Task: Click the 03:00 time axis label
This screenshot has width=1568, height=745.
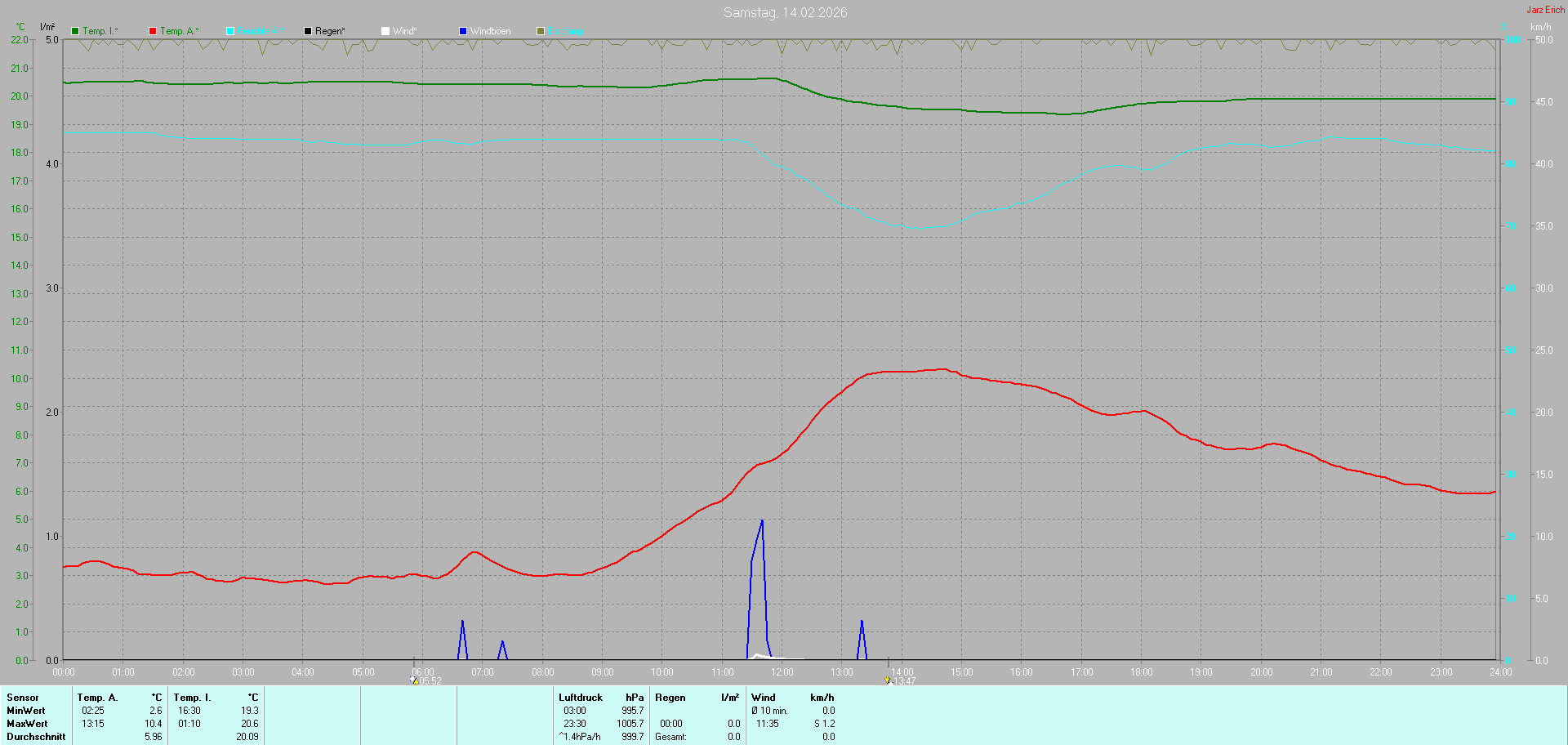Action: pos(243,672)
